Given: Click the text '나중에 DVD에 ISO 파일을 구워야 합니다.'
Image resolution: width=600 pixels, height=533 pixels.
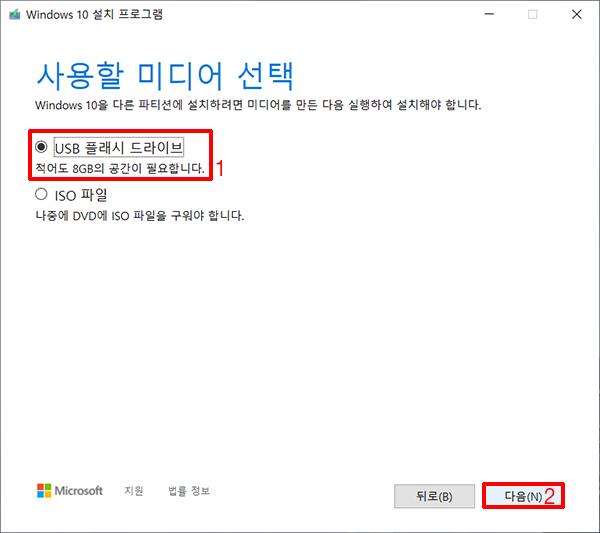Looking at the screenshot, I should point(140,216).
